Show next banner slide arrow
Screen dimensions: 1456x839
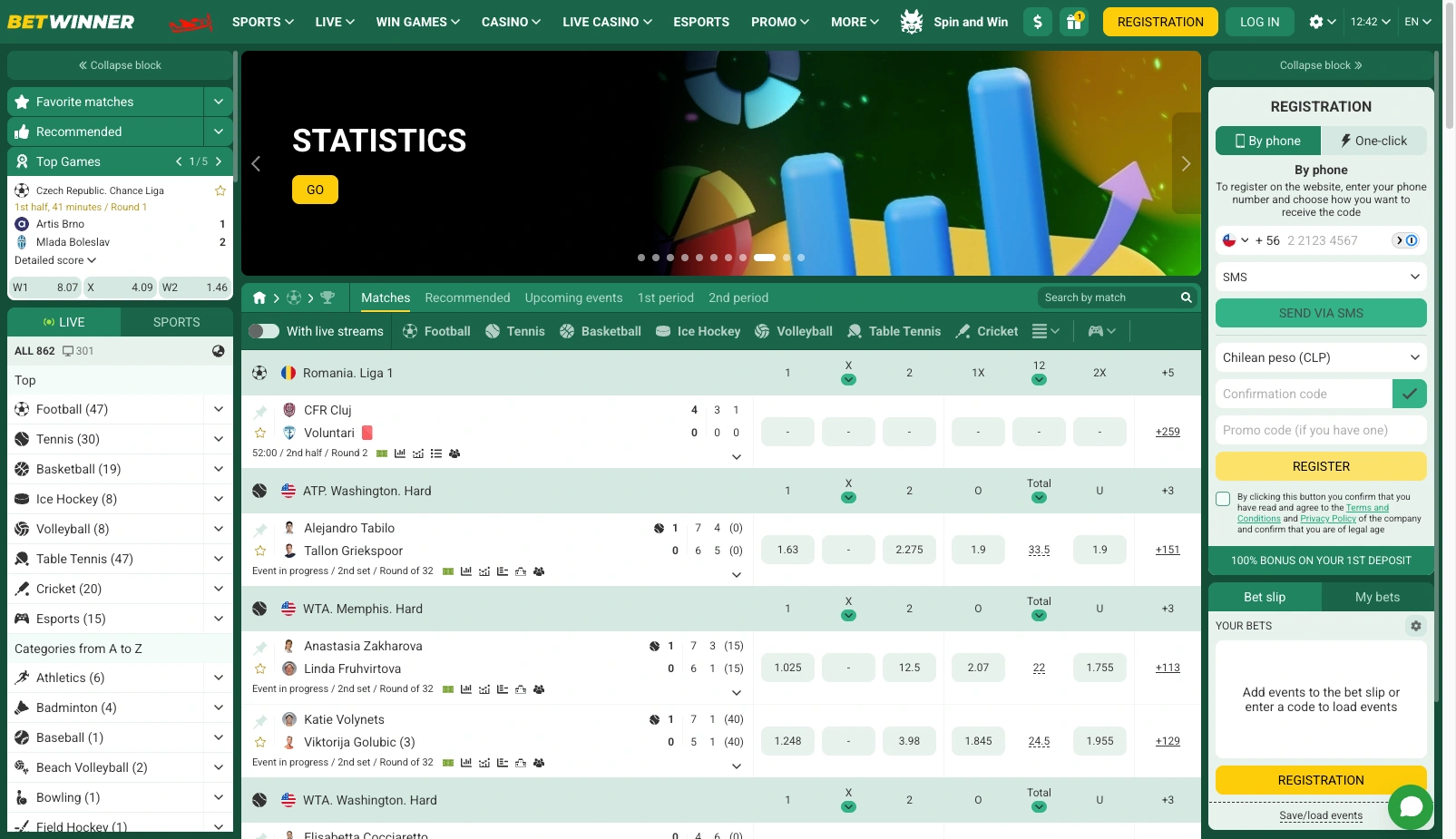click(x=1186, y=163)
